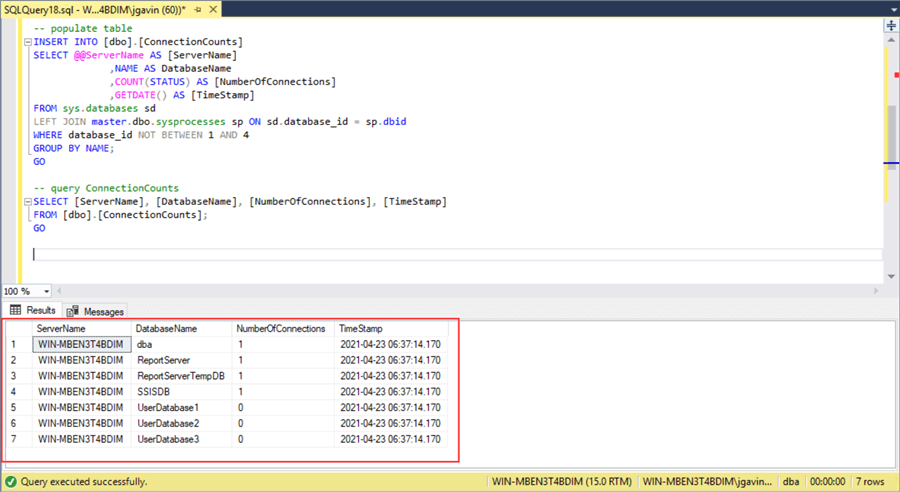Select the results grid top-left corner cell
Image resolution: width=900 pixels, height=492 pixels.
(18, 328)
